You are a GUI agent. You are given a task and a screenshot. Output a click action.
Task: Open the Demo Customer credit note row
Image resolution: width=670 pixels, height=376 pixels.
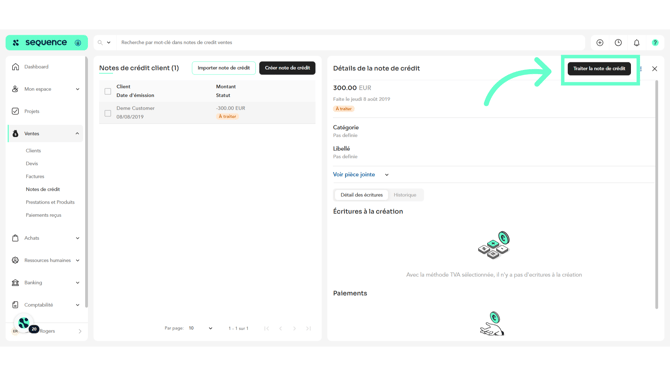point(207,113)
